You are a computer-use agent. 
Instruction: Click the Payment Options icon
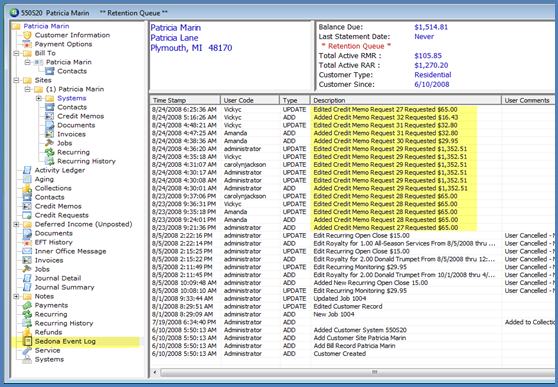point(27,44)
